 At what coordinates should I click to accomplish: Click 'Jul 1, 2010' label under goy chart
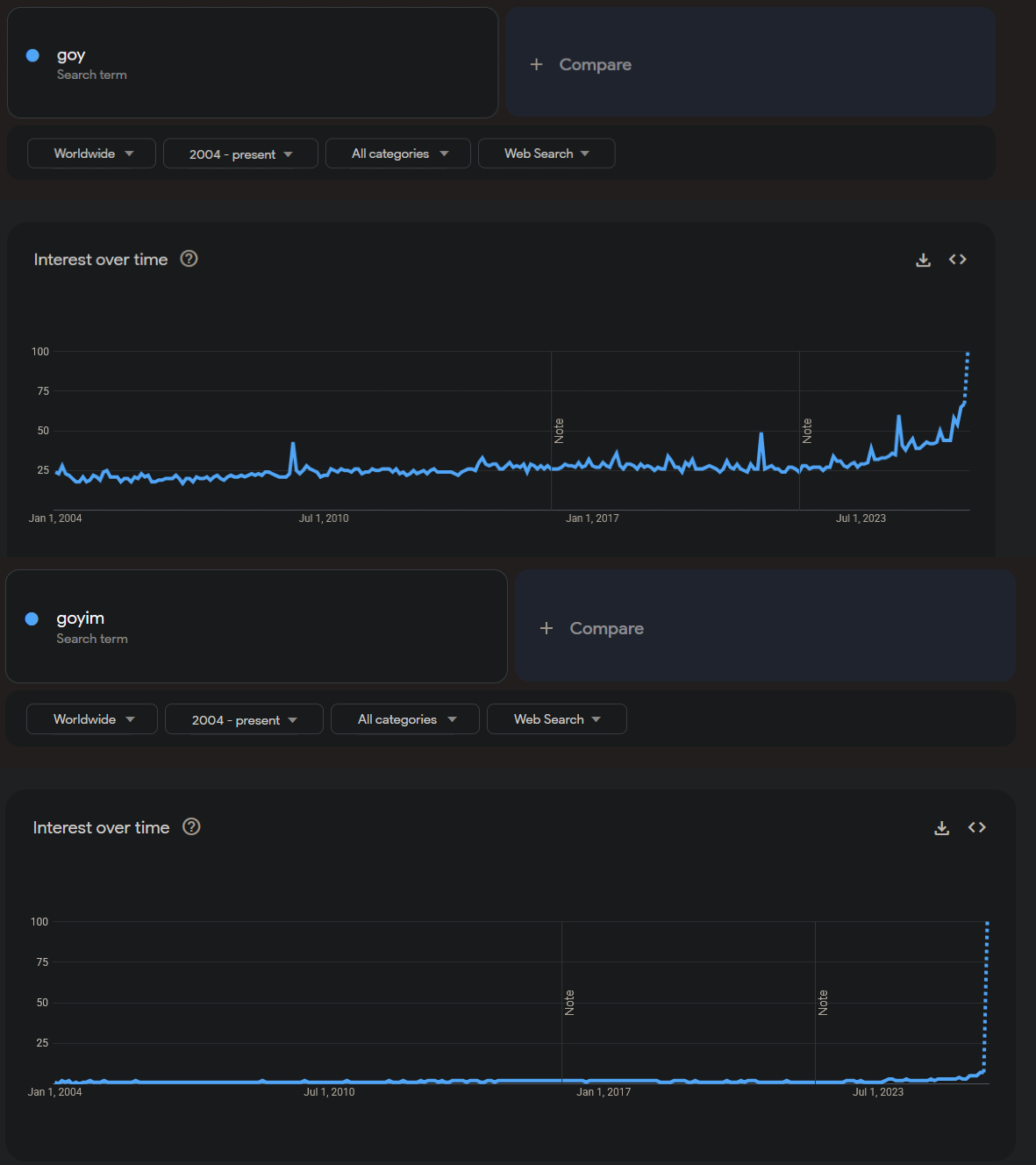(x=324, y=518)
